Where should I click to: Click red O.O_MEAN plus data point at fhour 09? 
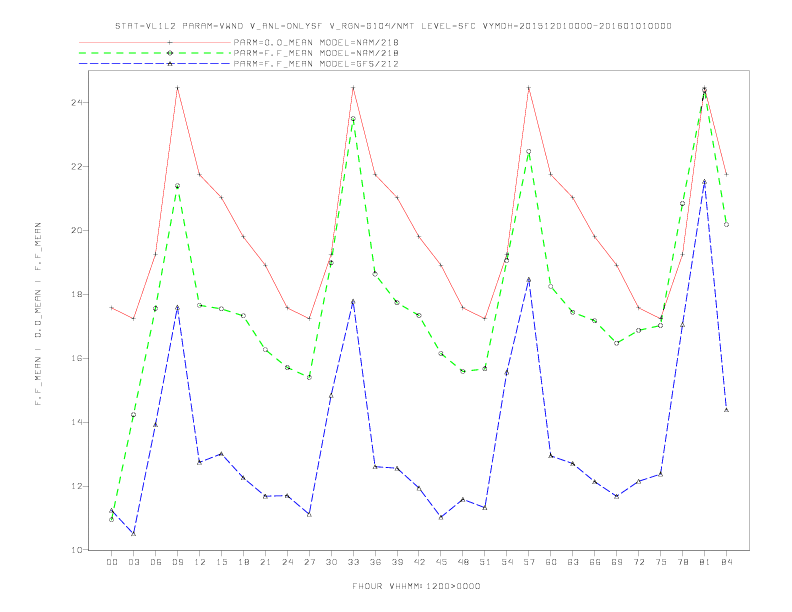click(177, 88)
